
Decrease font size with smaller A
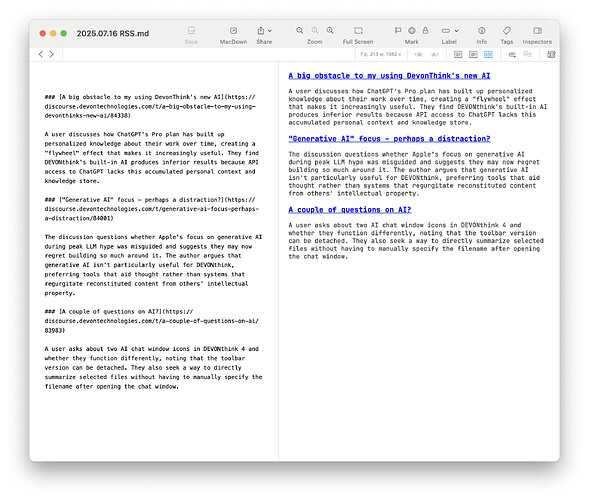(418, 54)
